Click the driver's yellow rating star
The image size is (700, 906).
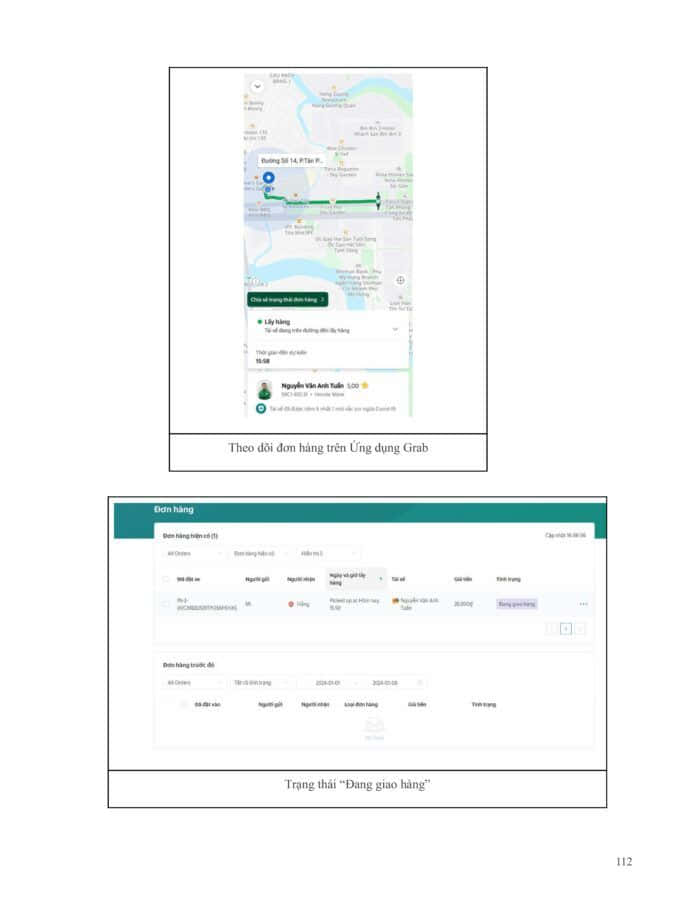pyautogui.click(x=366, y=385)
